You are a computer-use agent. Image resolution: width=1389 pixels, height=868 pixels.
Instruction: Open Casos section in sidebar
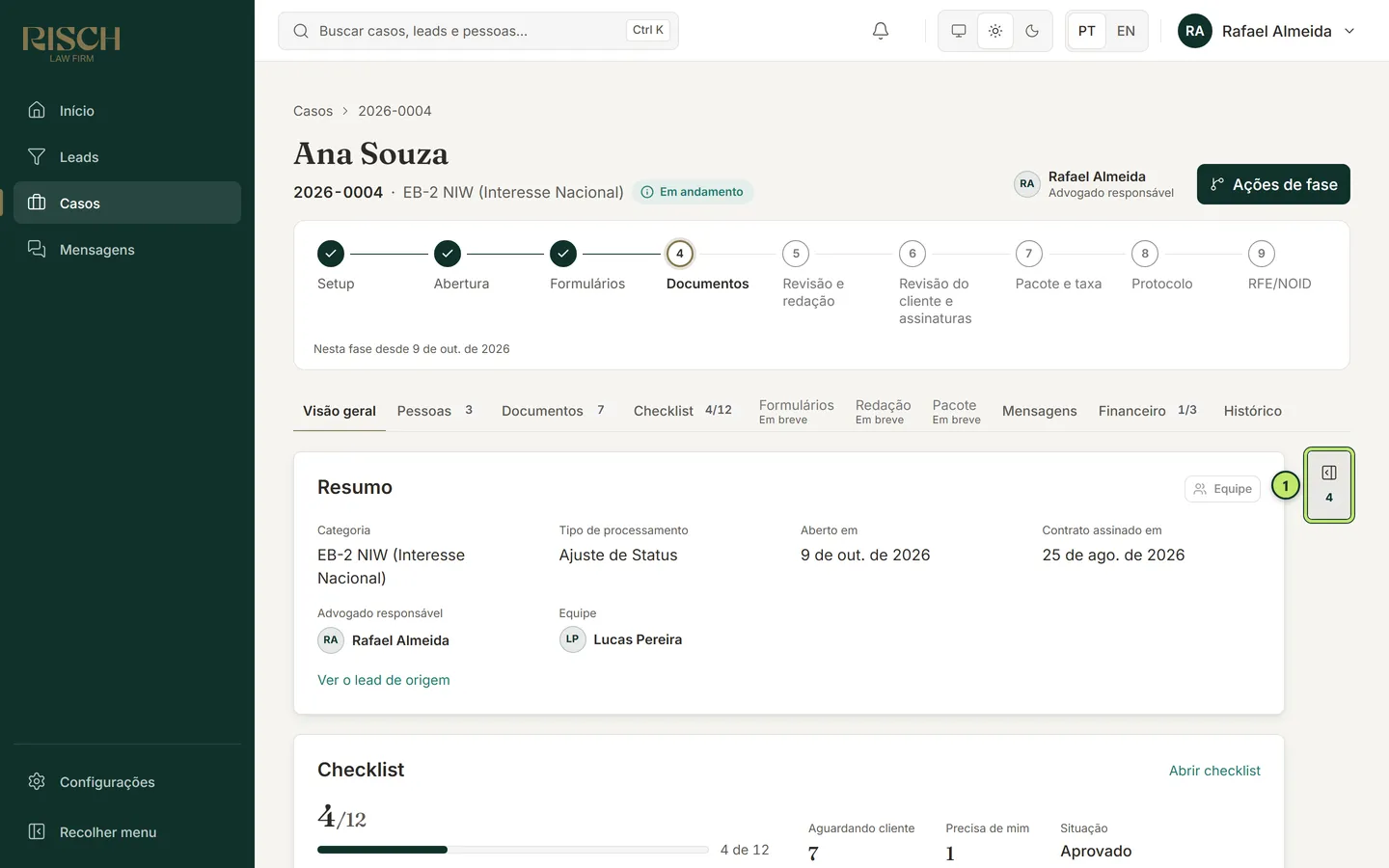127,203
